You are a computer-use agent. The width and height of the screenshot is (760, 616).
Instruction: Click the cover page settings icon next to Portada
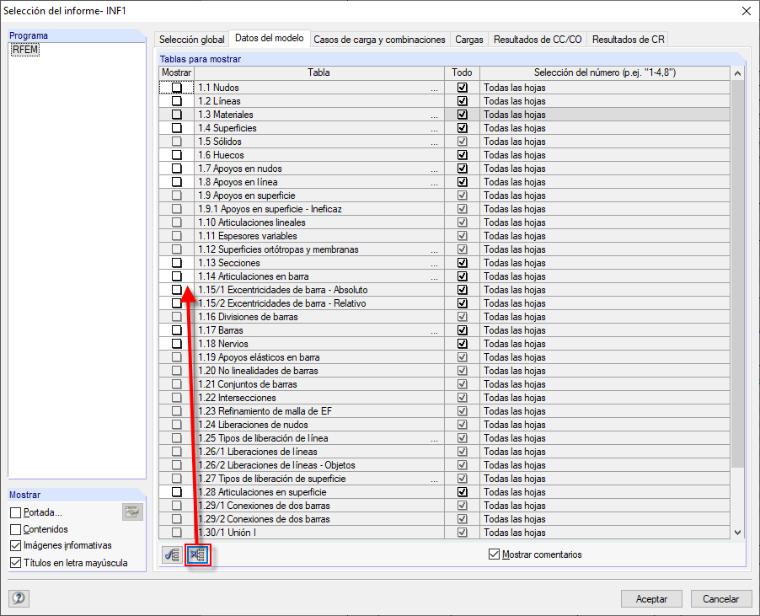coord(132,512)
